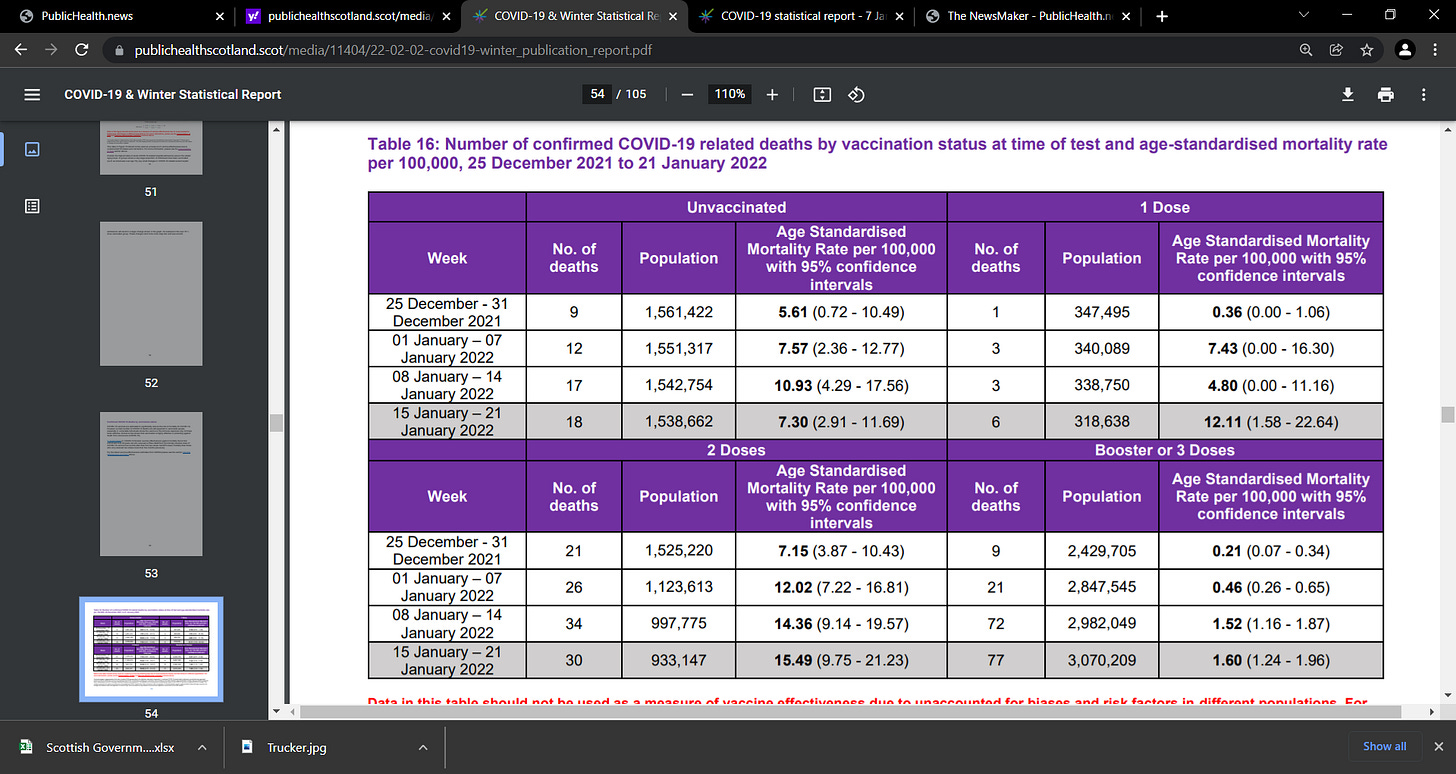Screen dimensions: 1456x774
Task: Close the PublicHealth.news tab
Action: tap(219, 16)
